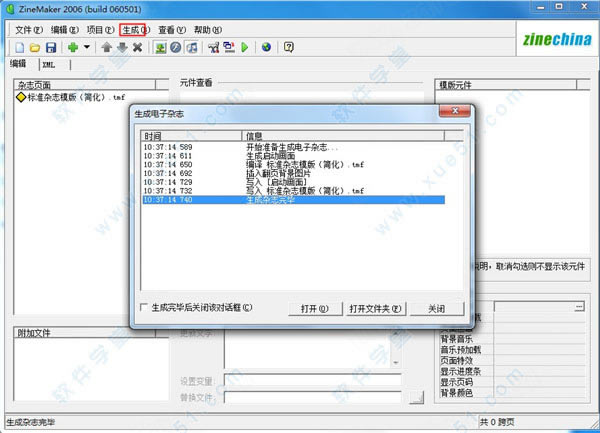Click the 背景音乐 property row
Image resolution: width=600 pixels, height=433 pixels.
pyautogui.click(x=512, y=339)
